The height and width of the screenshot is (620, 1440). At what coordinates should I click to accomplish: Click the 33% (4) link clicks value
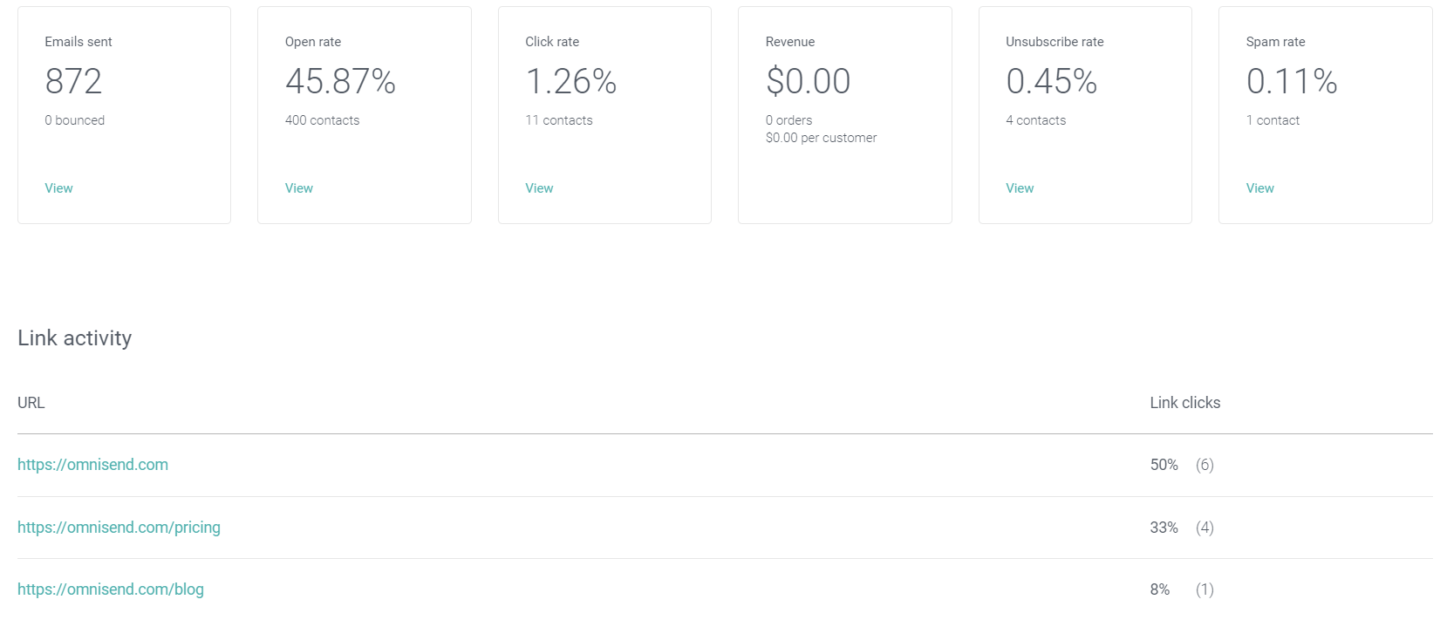tap(1182, 527)
